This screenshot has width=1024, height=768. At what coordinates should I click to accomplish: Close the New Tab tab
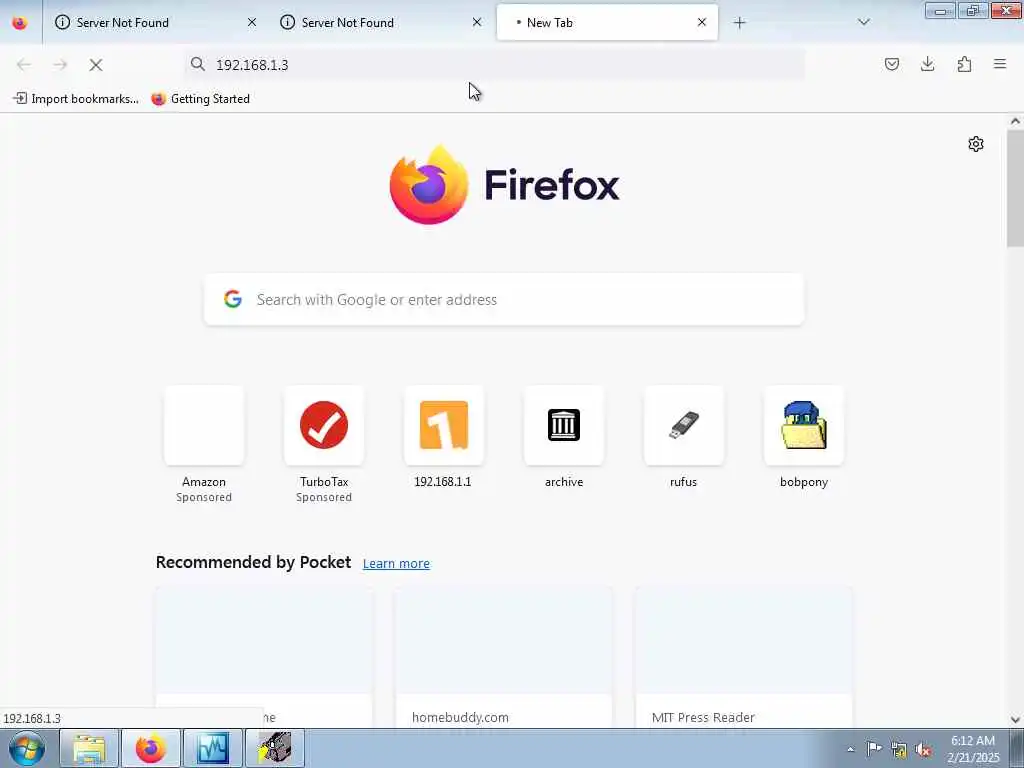702,22
